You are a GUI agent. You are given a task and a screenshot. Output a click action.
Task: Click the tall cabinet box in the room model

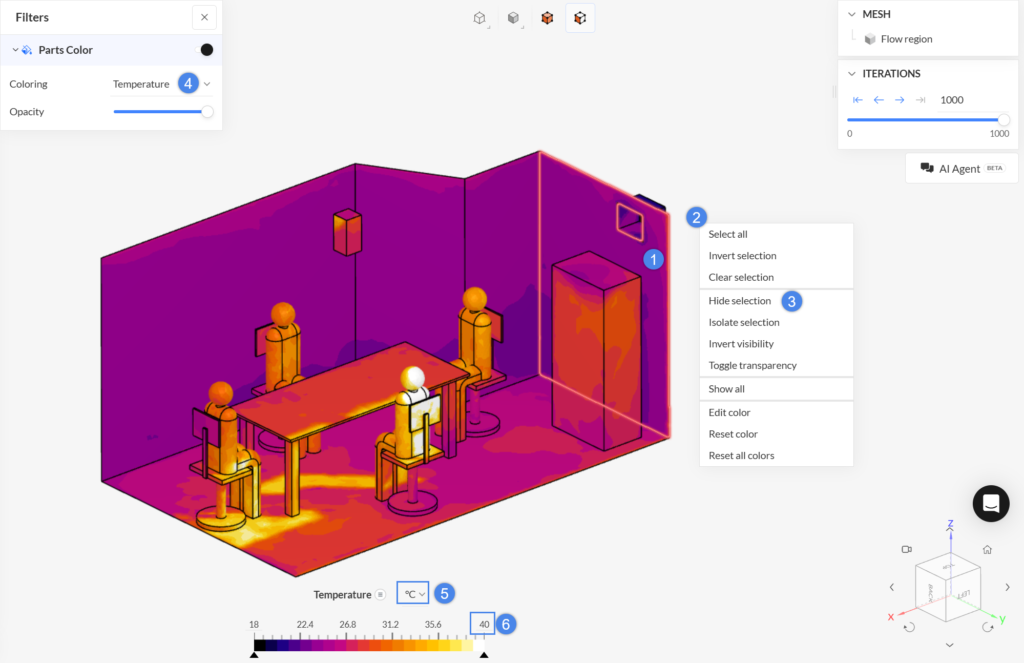596,351
